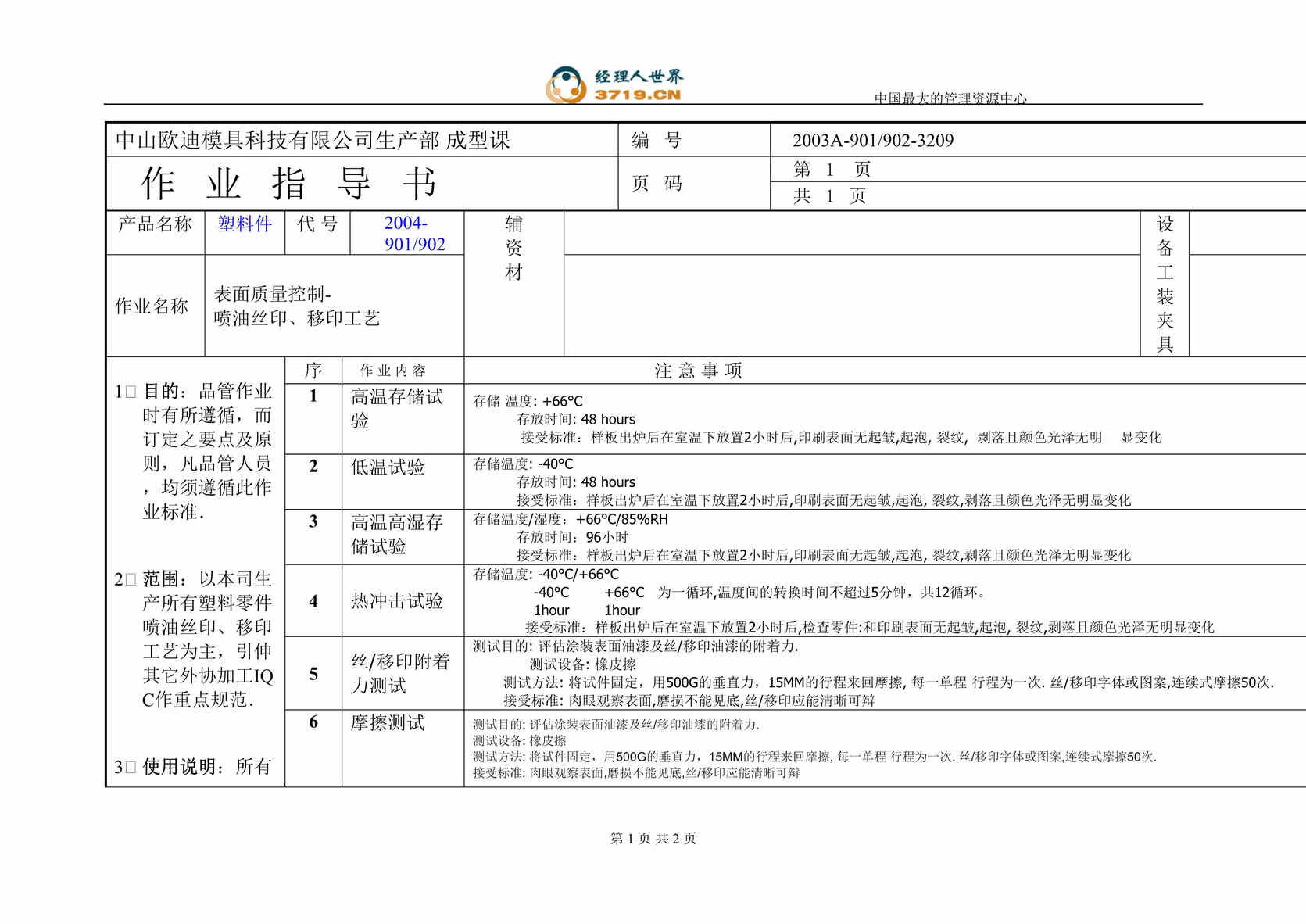Viewport: 1306px width, 924px height.
Task: Select the 摩擦测试 cell
Action: tap(403, 748)
